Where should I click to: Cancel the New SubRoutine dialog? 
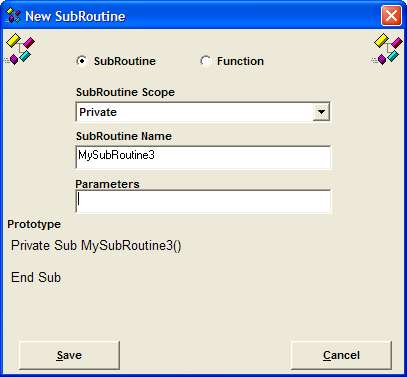pos(341,355)
